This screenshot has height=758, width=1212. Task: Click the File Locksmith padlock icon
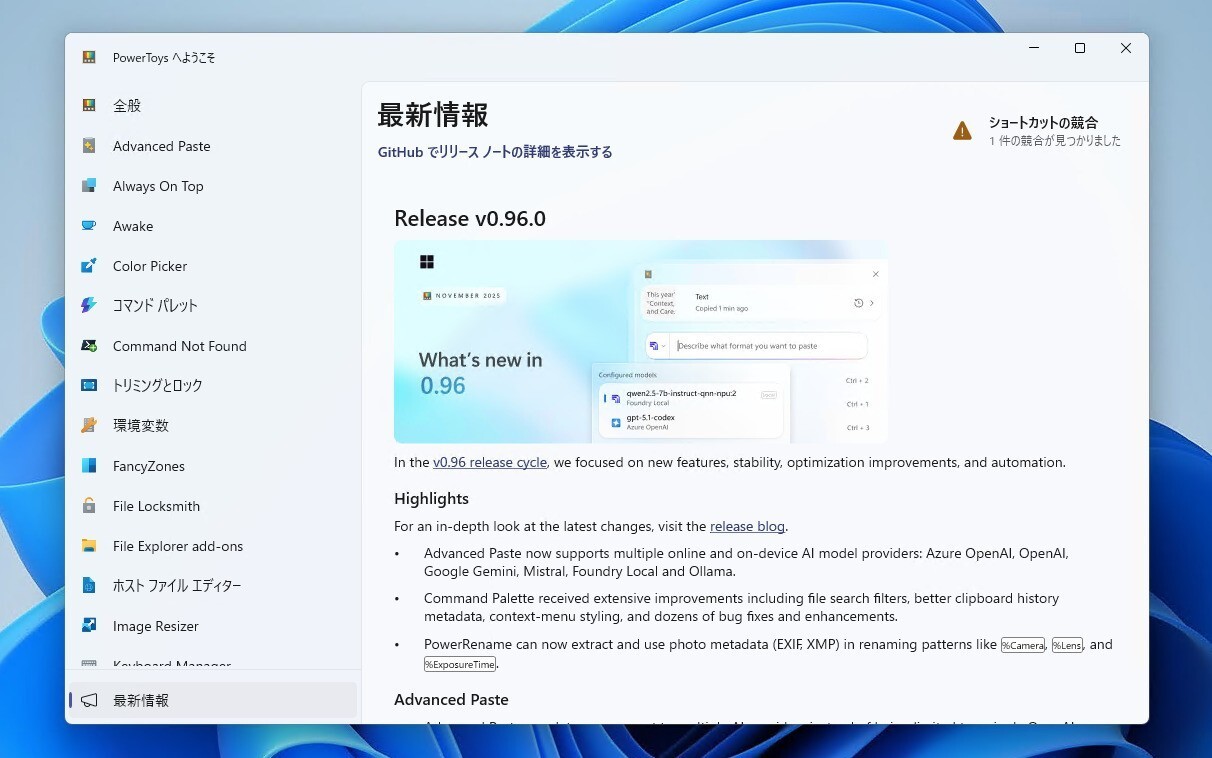pos(89,506)
